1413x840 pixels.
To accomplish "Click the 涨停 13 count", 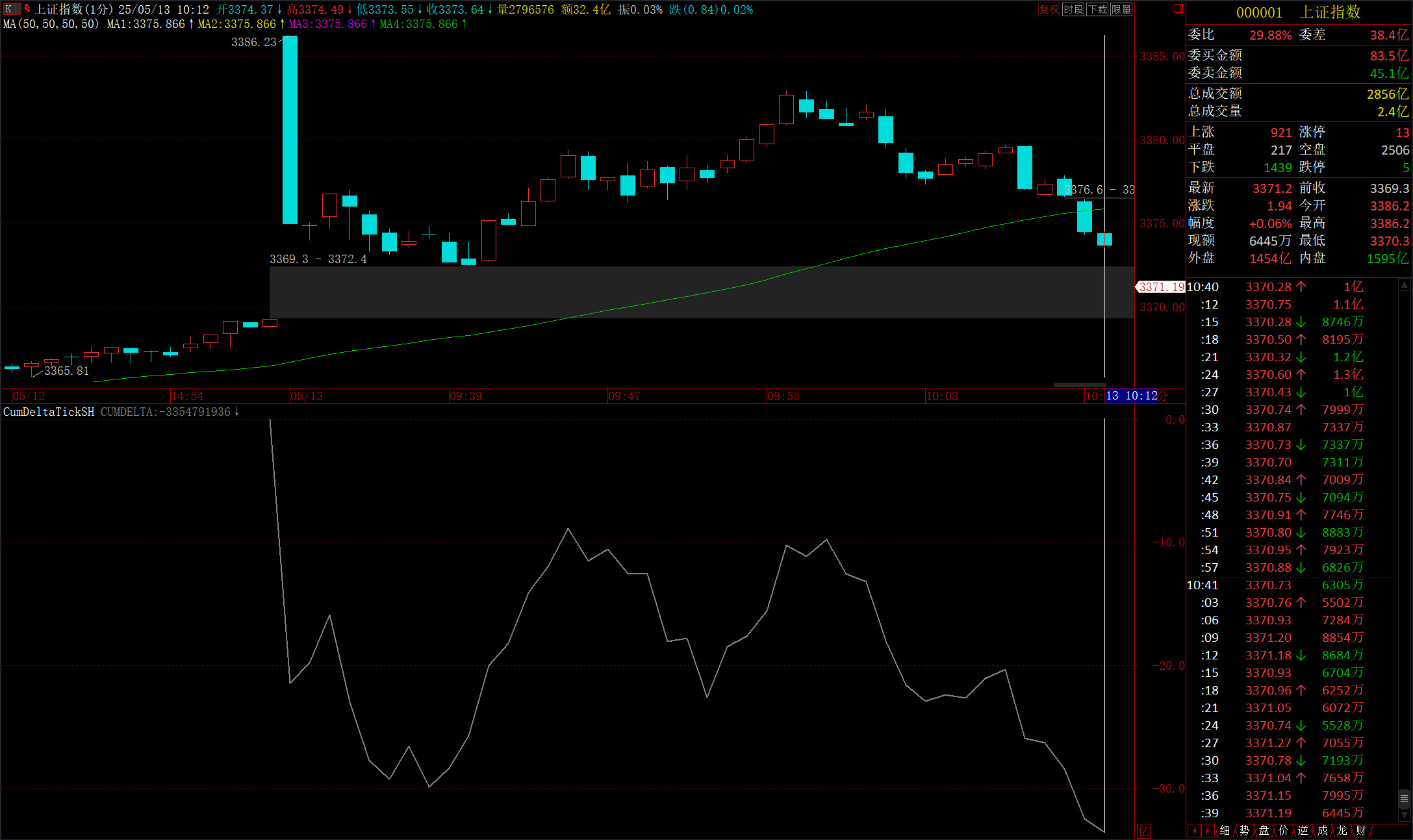I will [1402, 133].
